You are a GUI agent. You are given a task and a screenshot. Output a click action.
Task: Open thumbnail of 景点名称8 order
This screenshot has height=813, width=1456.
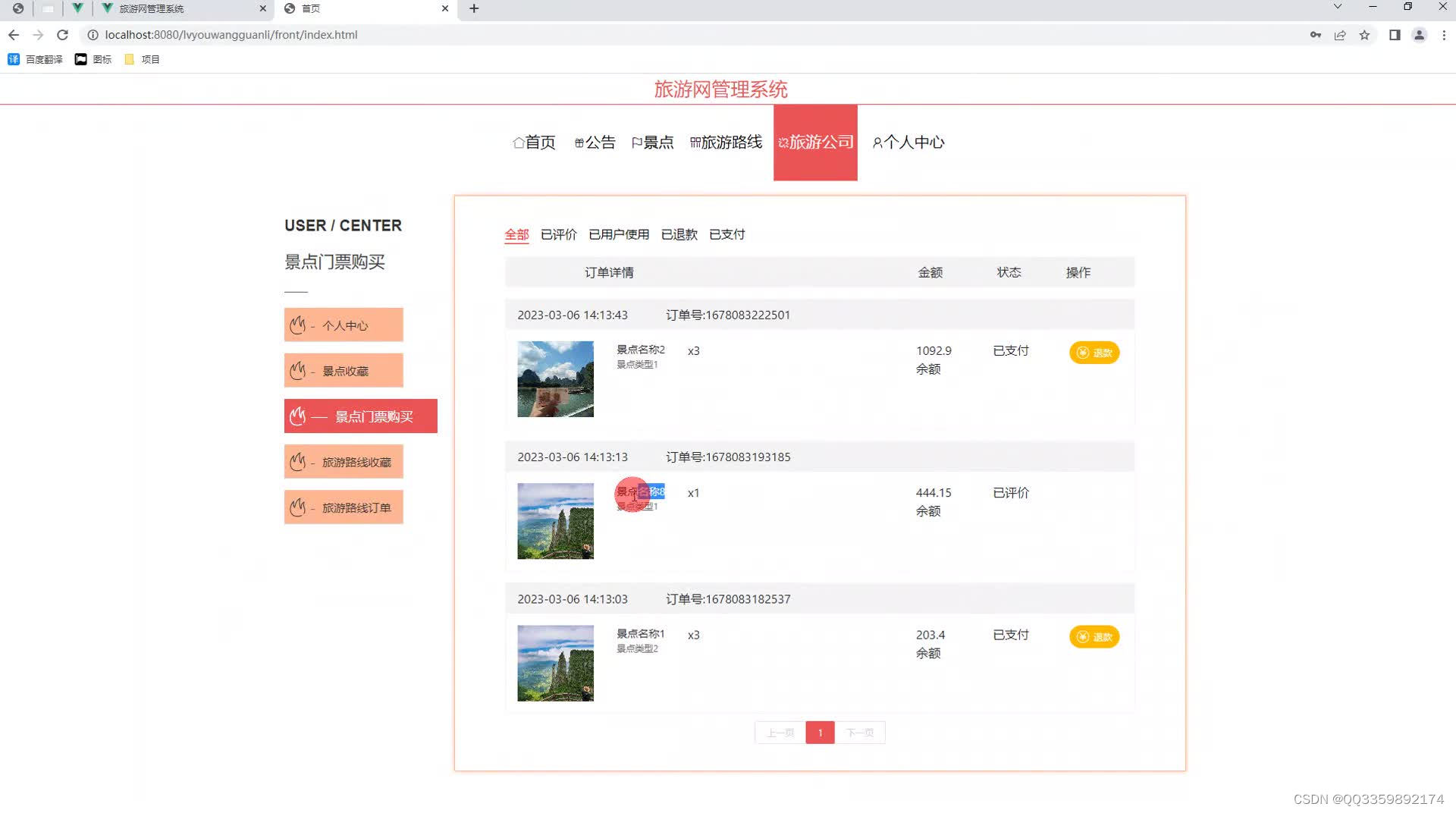555,521
